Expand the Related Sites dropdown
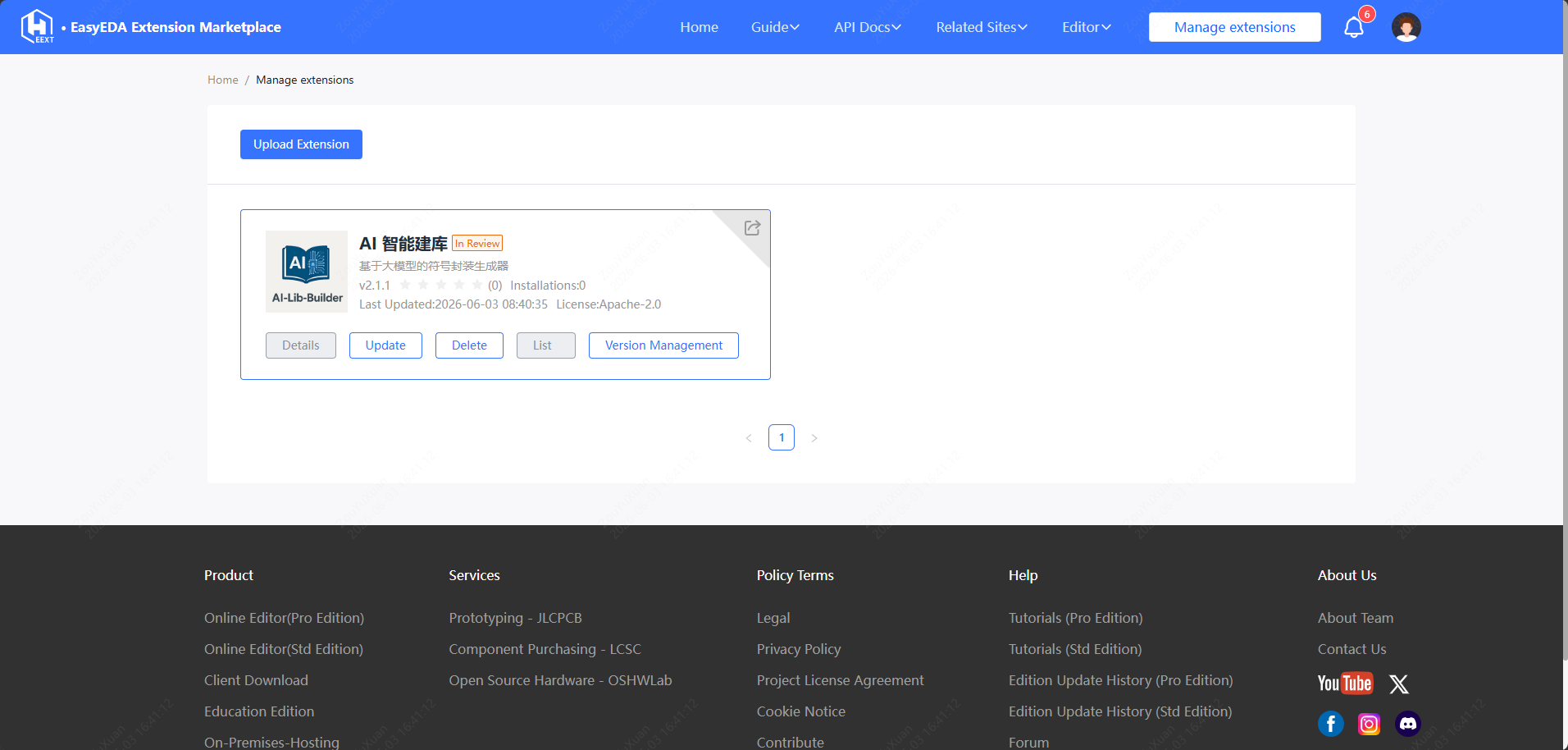The image size is (1568, 750). (x=982, y=27)
